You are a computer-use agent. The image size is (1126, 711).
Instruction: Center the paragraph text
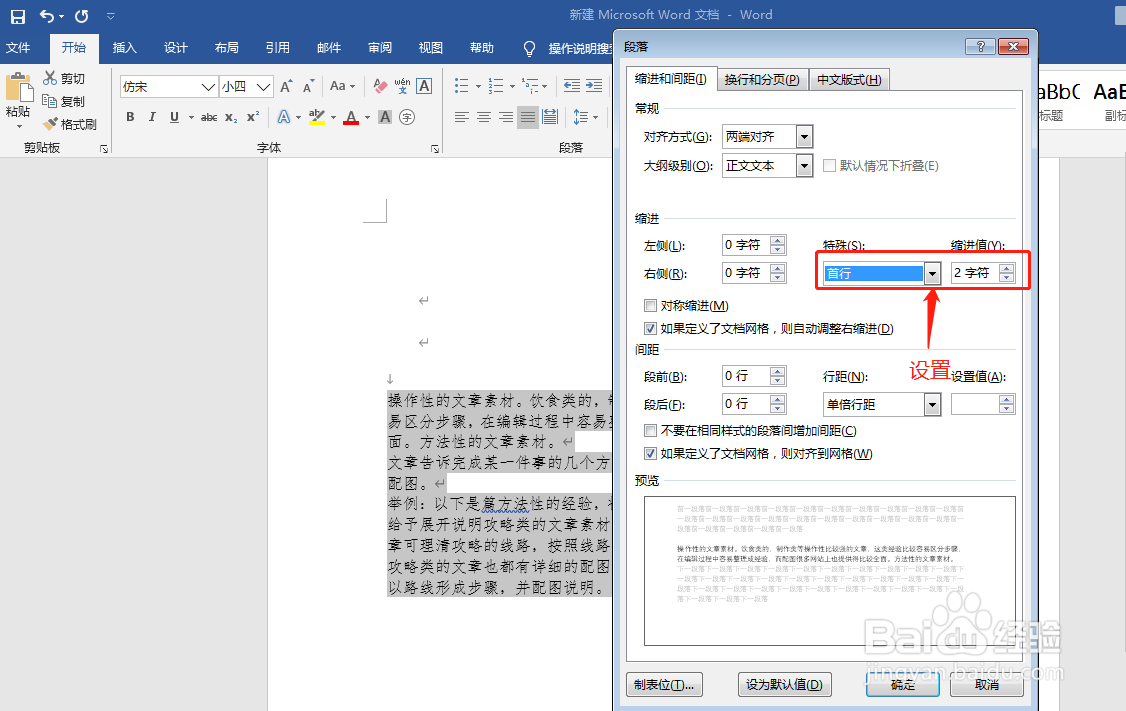(x=484, y=117)
